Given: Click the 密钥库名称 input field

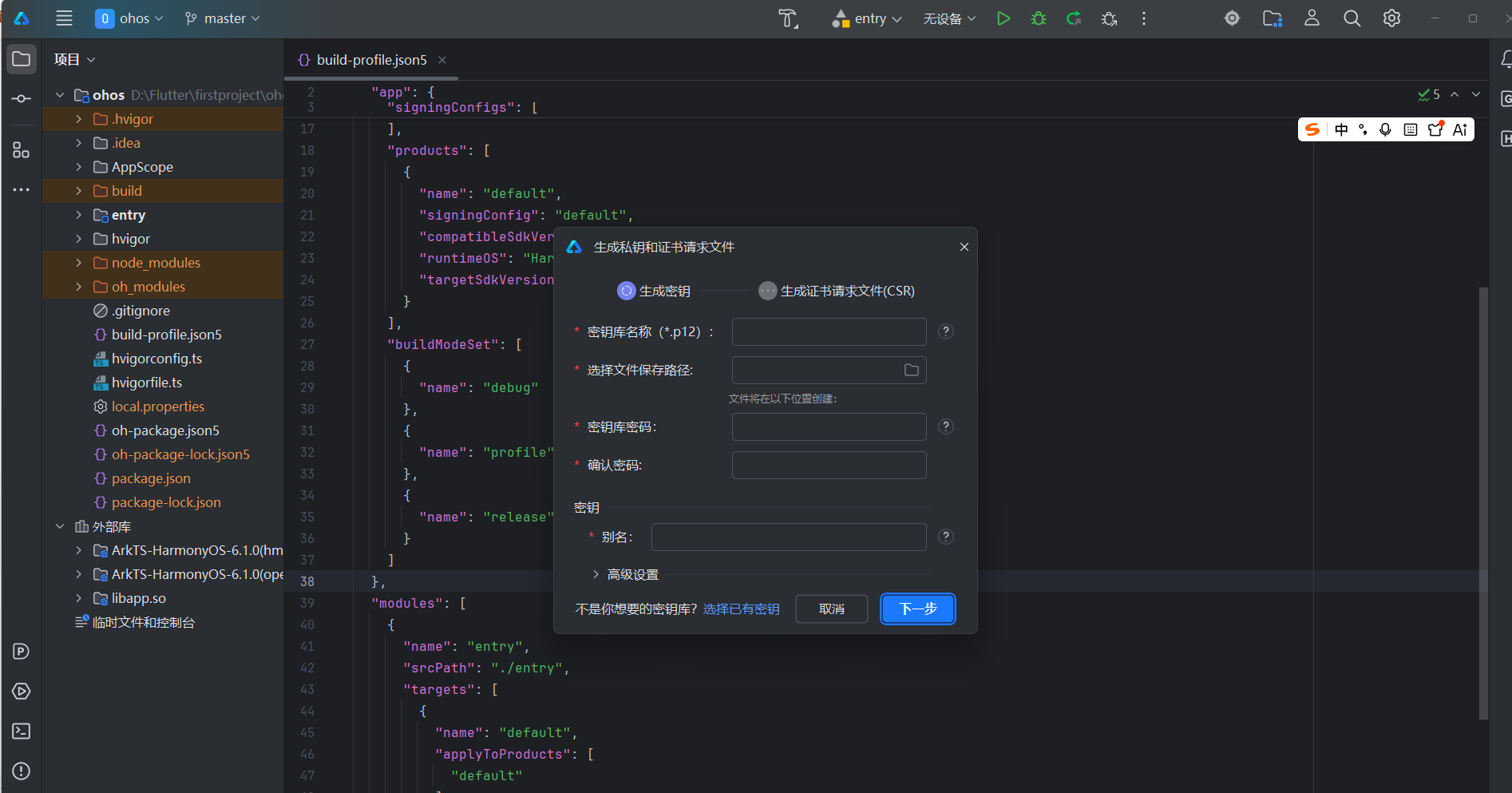Looking at the screenshot, I should coord(829,331).
